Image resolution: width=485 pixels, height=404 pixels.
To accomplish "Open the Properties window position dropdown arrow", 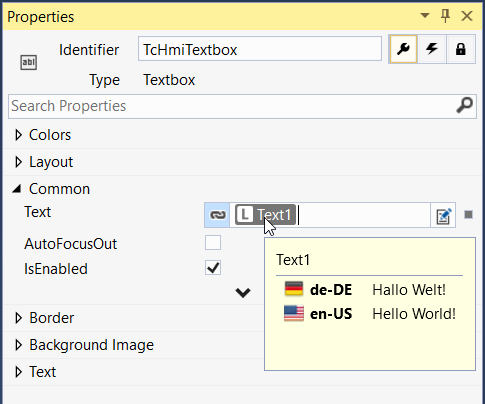I will [425, 15].
